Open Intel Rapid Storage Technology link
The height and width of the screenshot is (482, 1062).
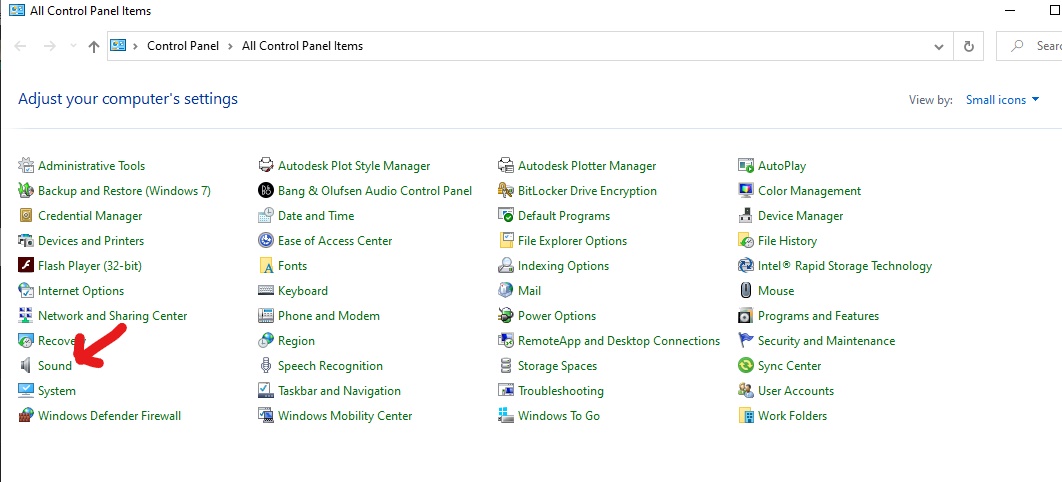click(845, 266)
